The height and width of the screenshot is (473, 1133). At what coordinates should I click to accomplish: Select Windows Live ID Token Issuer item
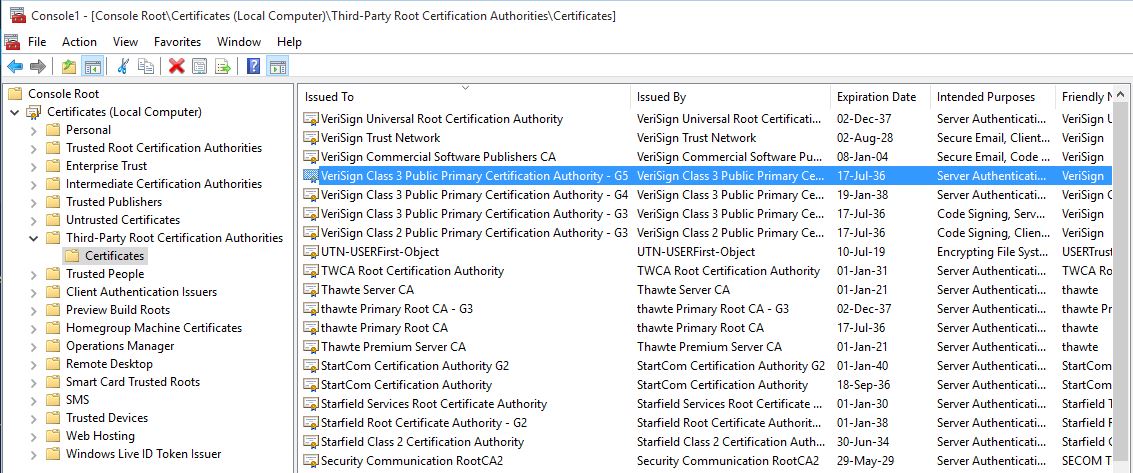click(x=144, y=454)
